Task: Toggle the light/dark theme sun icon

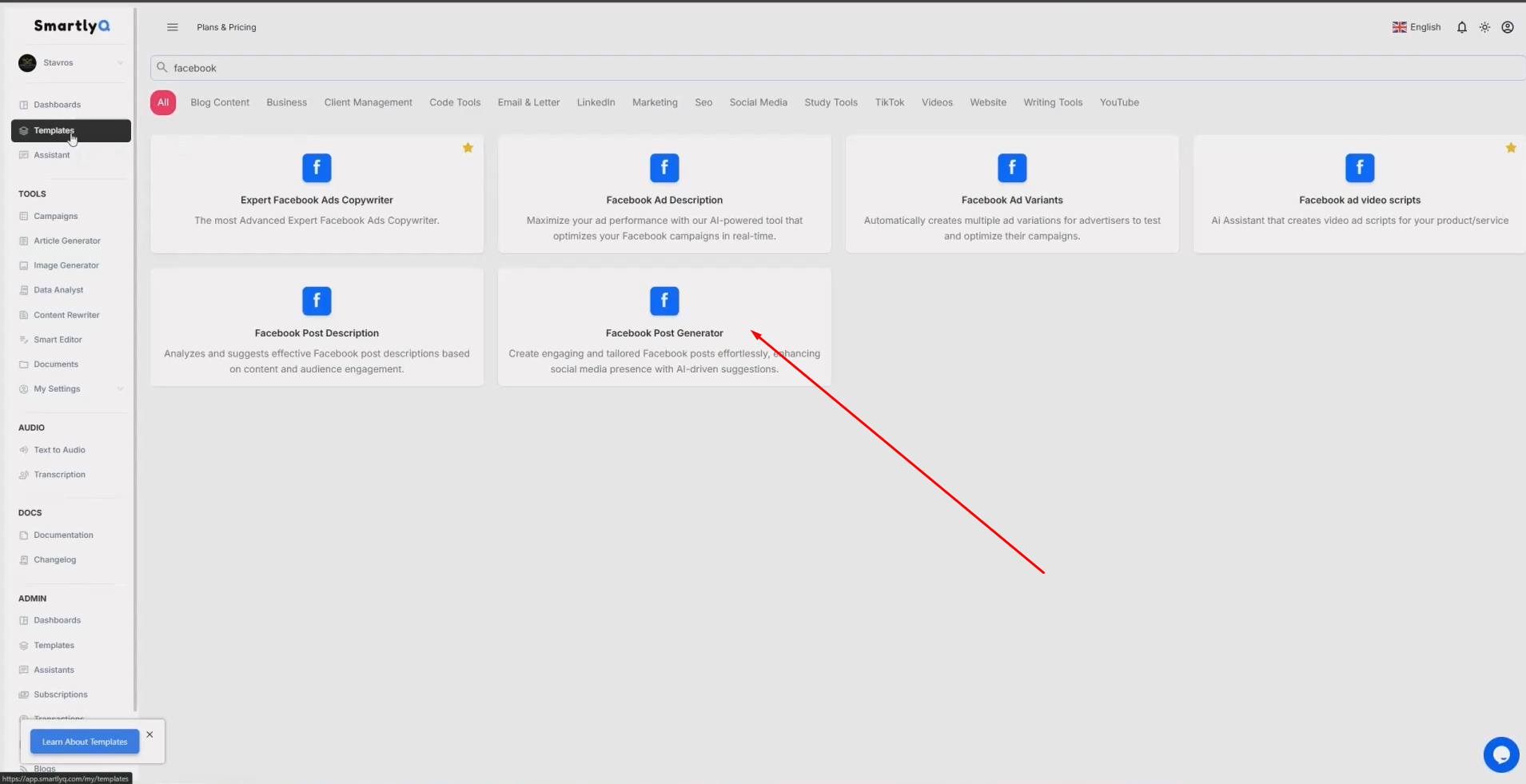Action: [1484, 27]
